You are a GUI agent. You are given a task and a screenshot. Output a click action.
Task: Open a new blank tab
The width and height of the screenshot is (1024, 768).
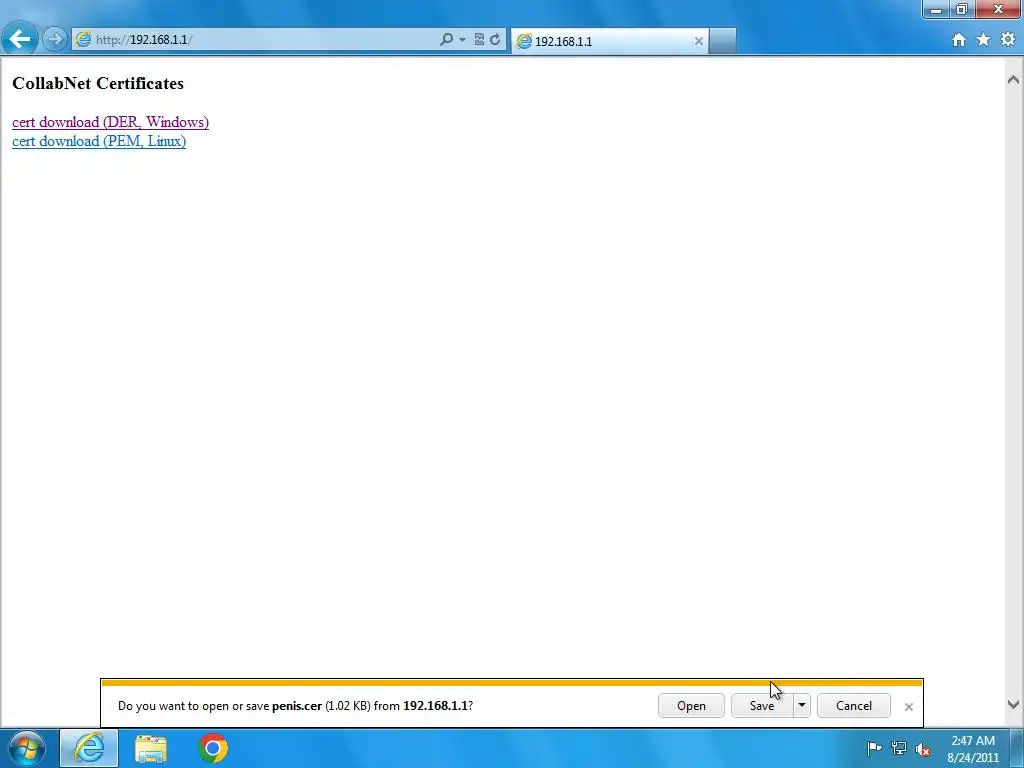722,41
